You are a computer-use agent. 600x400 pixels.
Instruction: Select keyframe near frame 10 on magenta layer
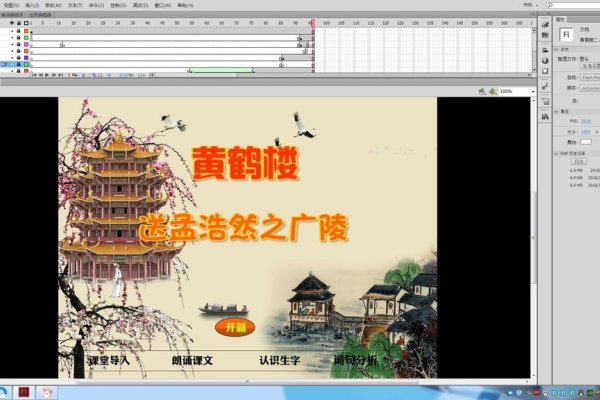[62, 45]
